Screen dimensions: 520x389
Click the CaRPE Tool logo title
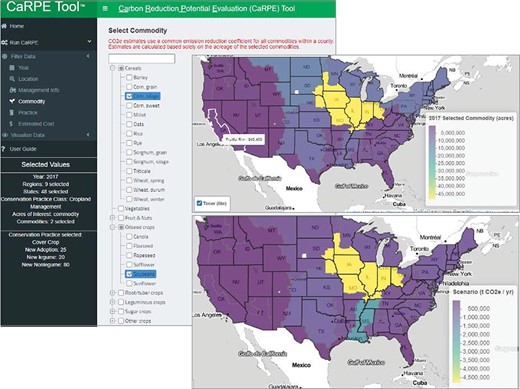45,7
